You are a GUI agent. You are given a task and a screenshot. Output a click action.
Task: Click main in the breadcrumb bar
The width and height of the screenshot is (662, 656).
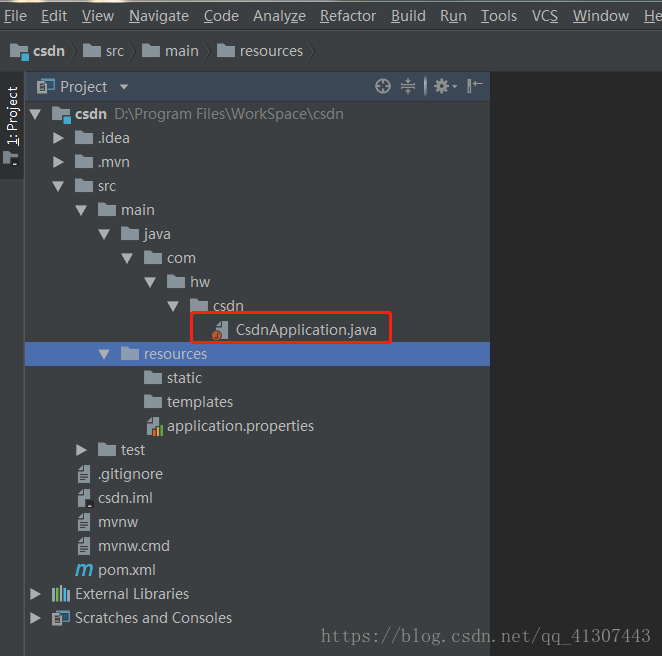pyautogui.click(x=182, y=51)
